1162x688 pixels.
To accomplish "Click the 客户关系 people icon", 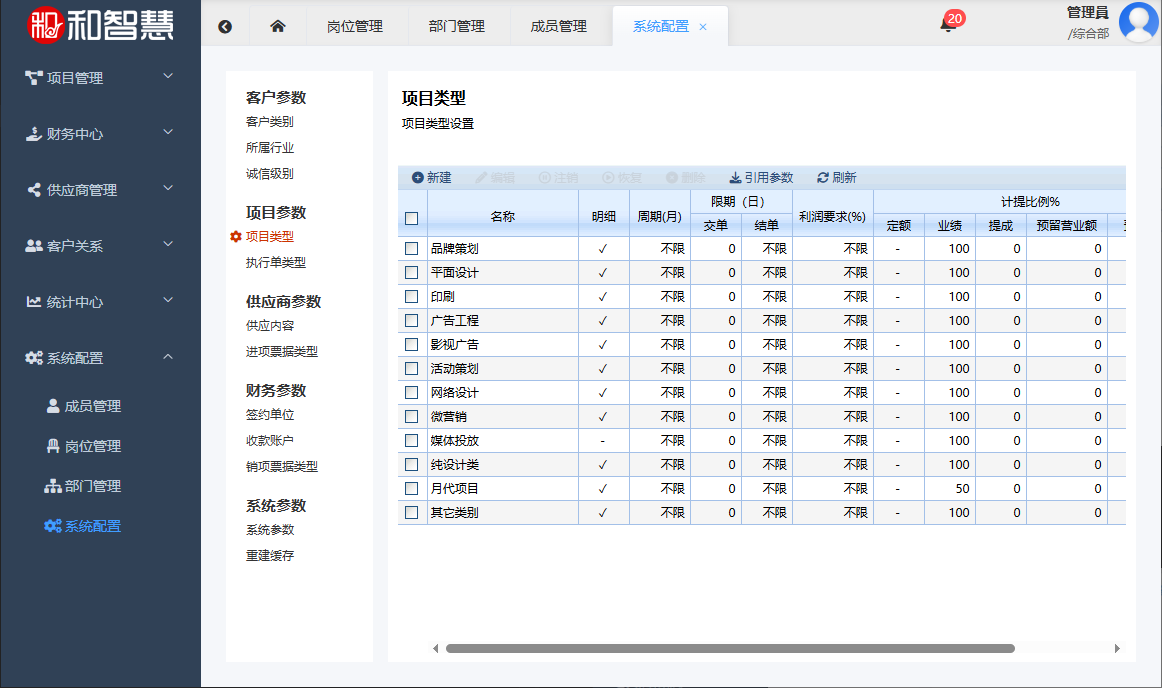I will (33, 245).
